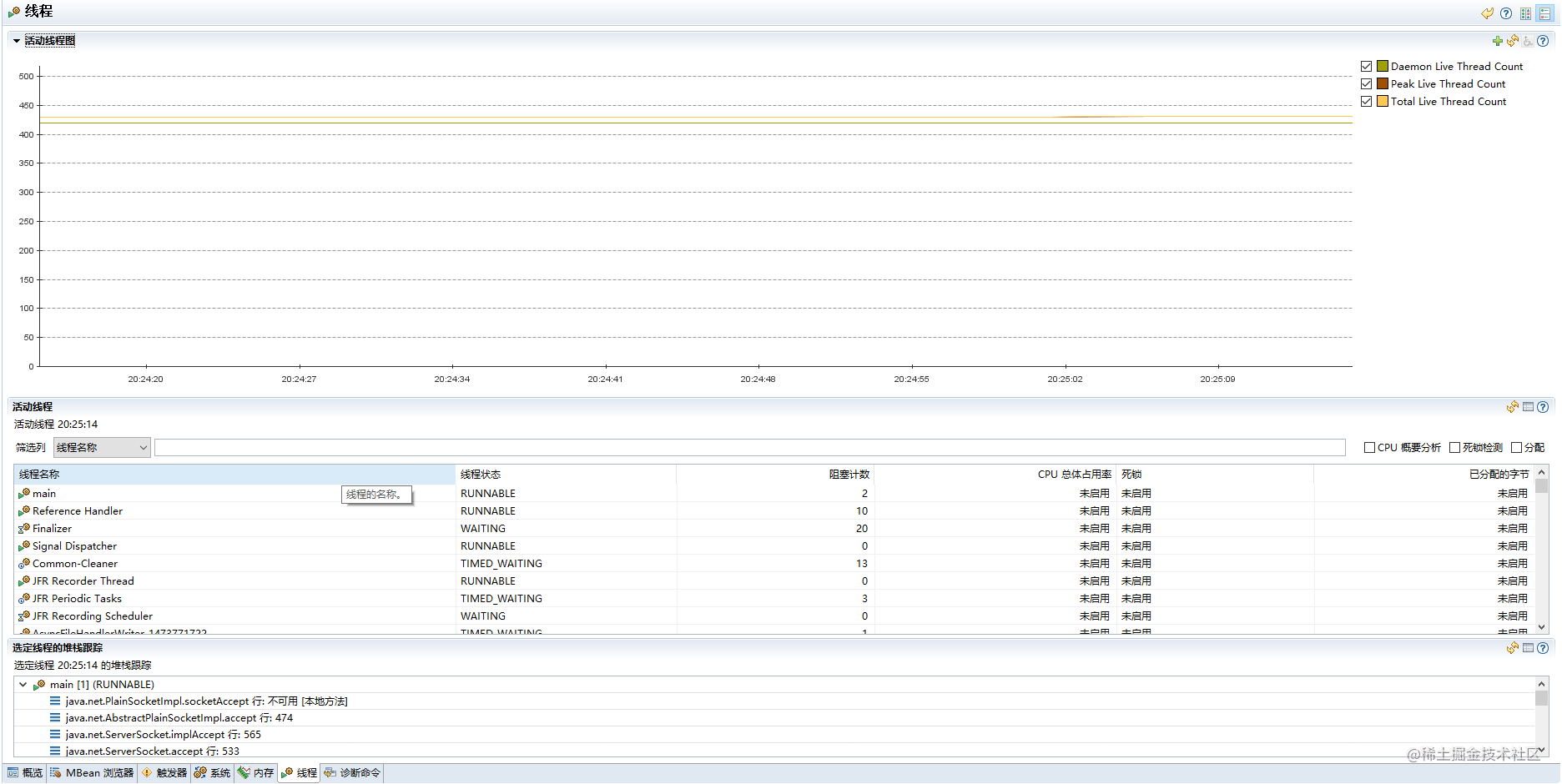Click the refresh arrows icon in 活动线程图 header
1562x784 pixels.
[x=1513, y=41]
